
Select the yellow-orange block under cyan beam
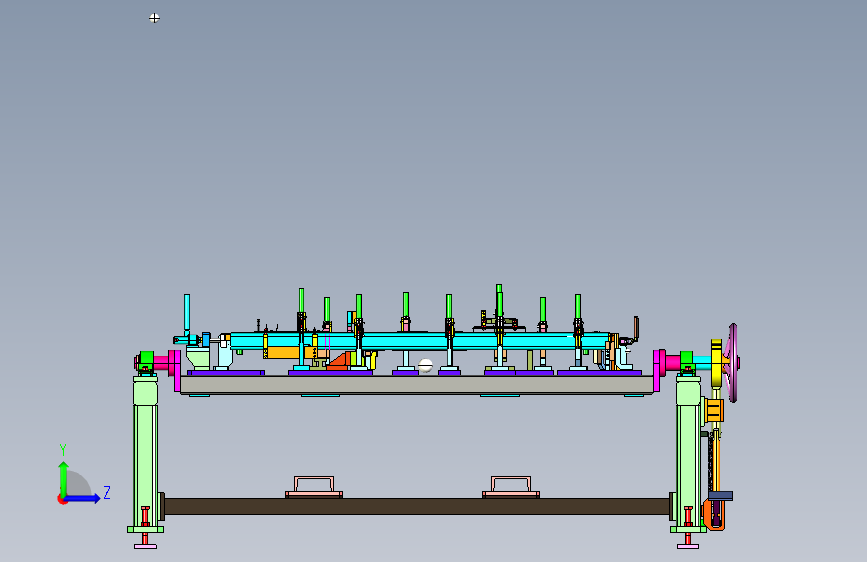pyautogui.click(x=283, y=352)
